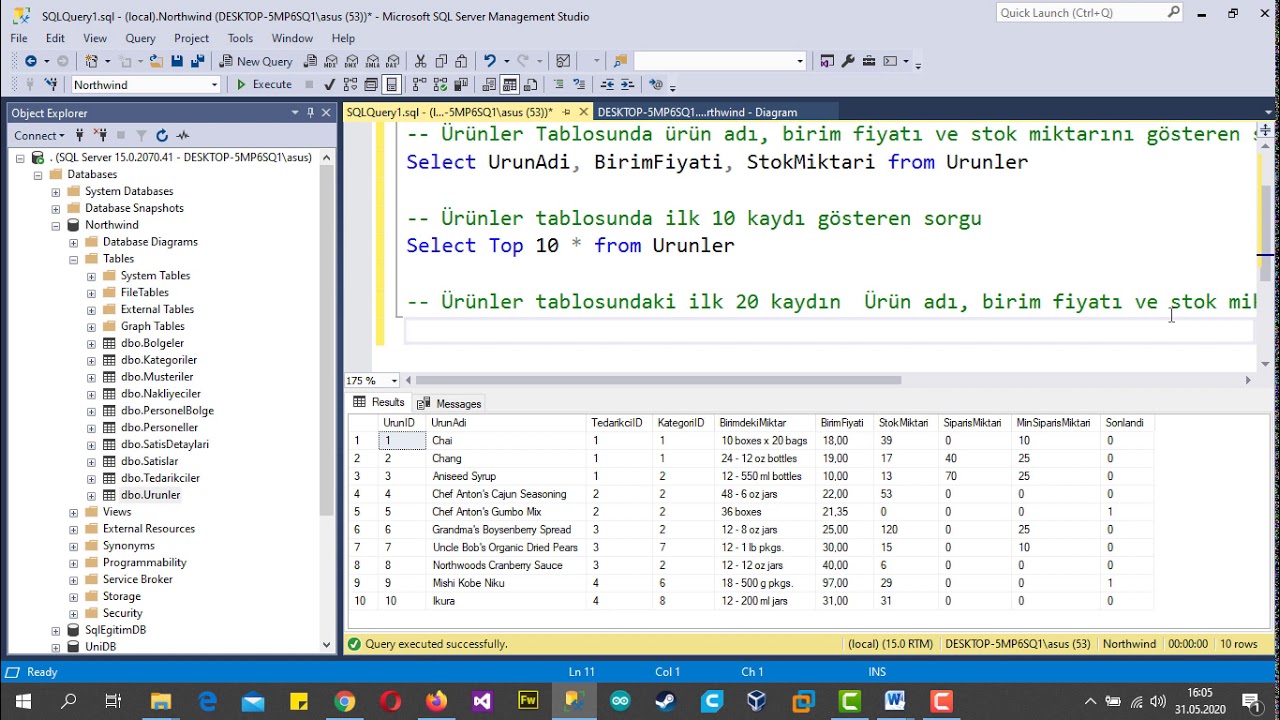This screenshot has width=1280, height=720.
Task: Click the Save All icon
Action: 197,61
